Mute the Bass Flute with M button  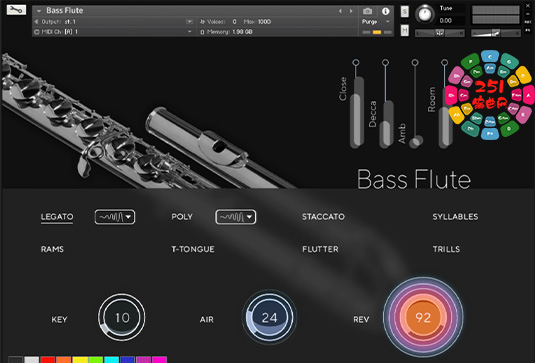(405, 31)
